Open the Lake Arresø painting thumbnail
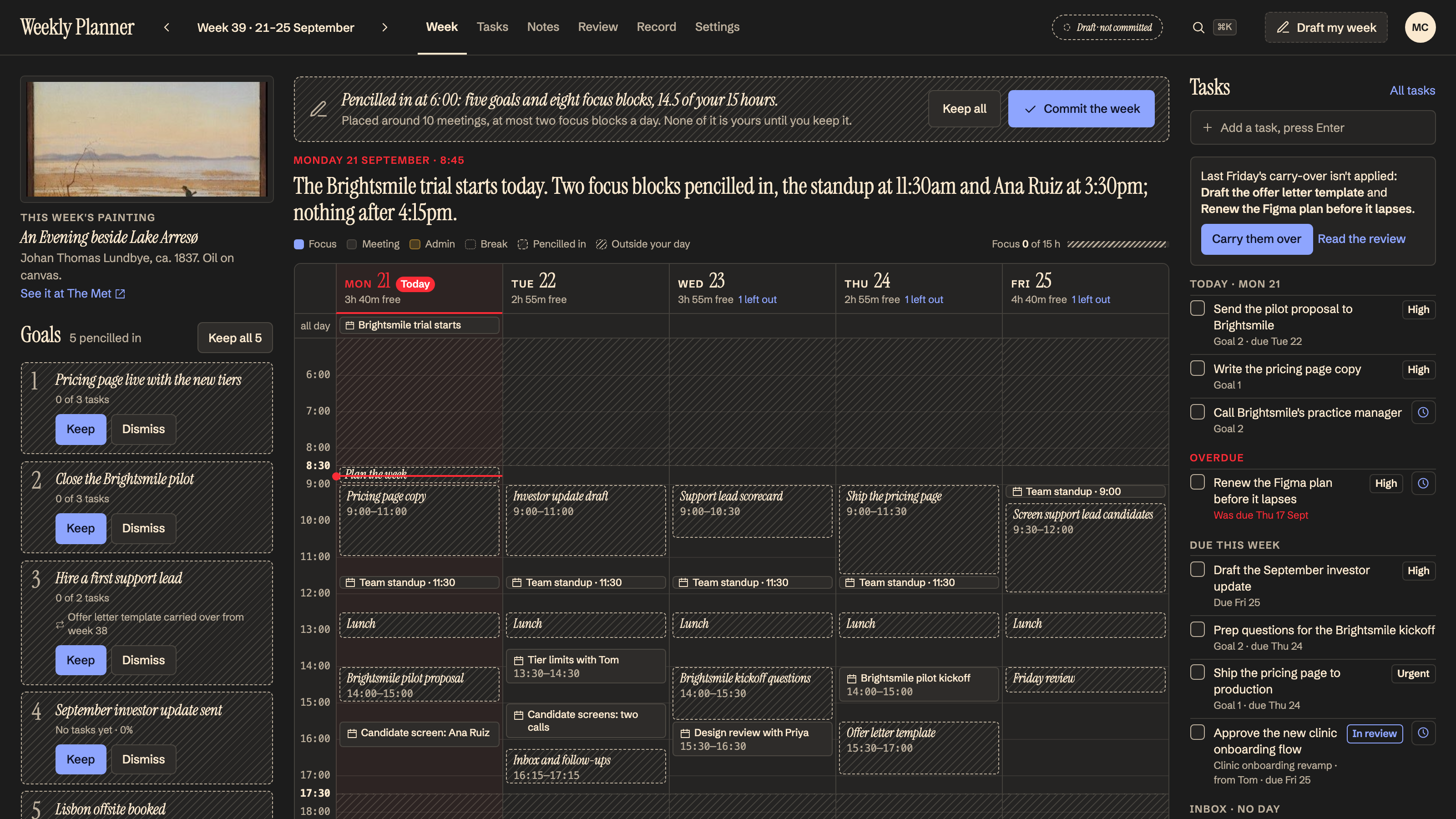Image resolution: width=1456 pixels, height=819 pixels. coord(147,139)
